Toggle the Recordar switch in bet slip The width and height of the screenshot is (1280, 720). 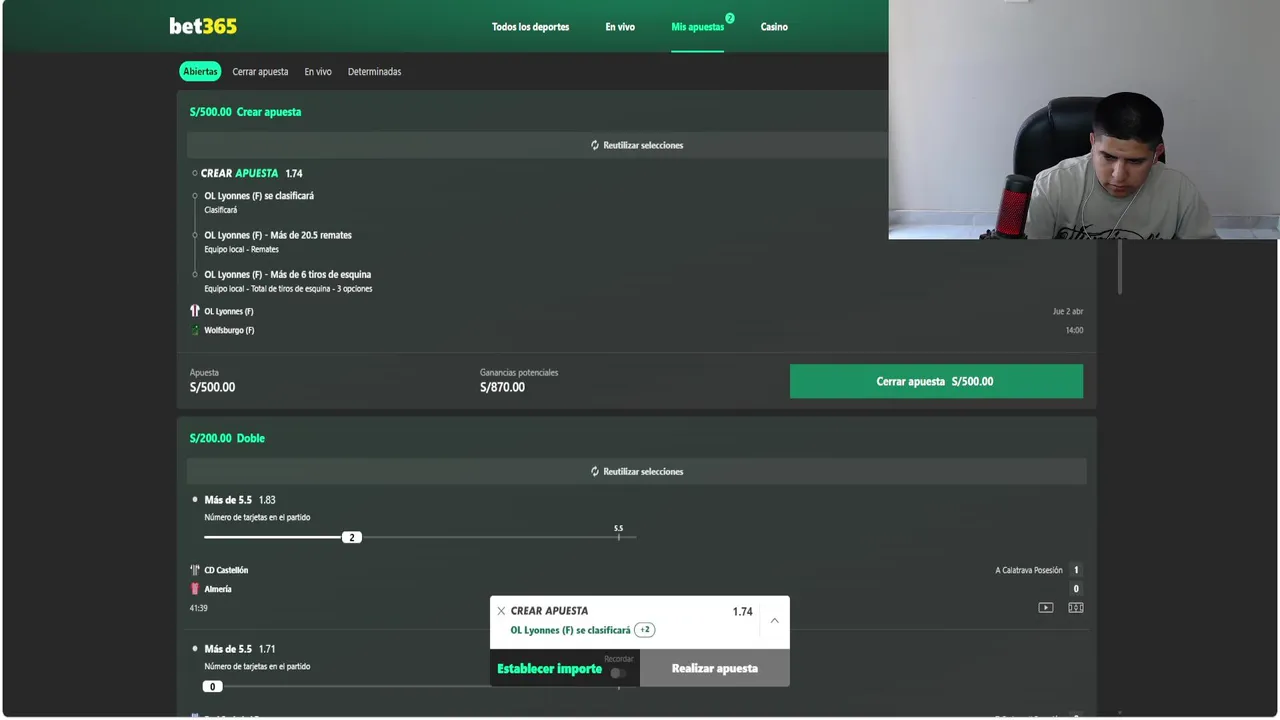click(x=619, y=673)
